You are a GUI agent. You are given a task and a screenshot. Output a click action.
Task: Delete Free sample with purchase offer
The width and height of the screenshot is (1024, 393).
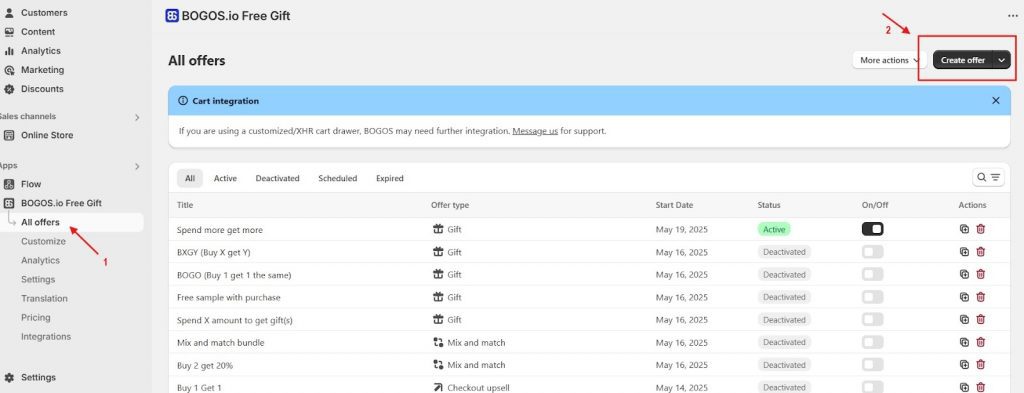980,297
